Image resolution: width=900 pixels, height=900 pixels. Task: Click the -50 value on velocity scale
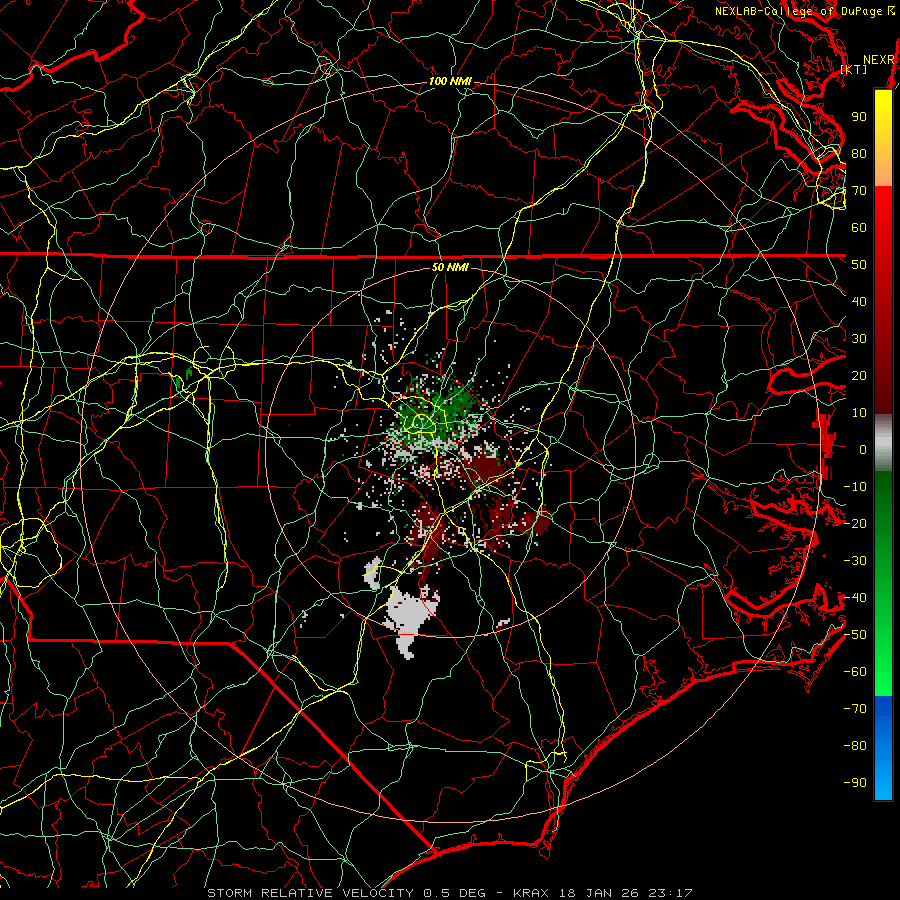[855, 635]
